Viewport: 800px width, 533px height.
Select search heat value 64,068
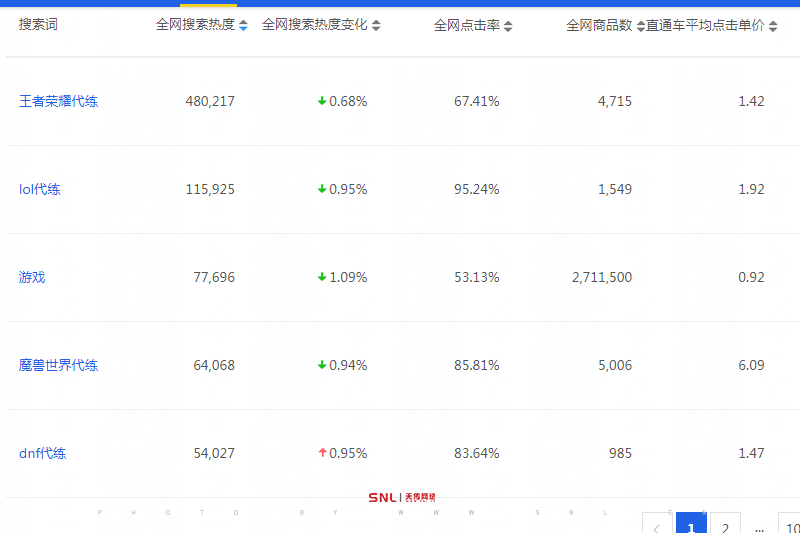(214, 365)
